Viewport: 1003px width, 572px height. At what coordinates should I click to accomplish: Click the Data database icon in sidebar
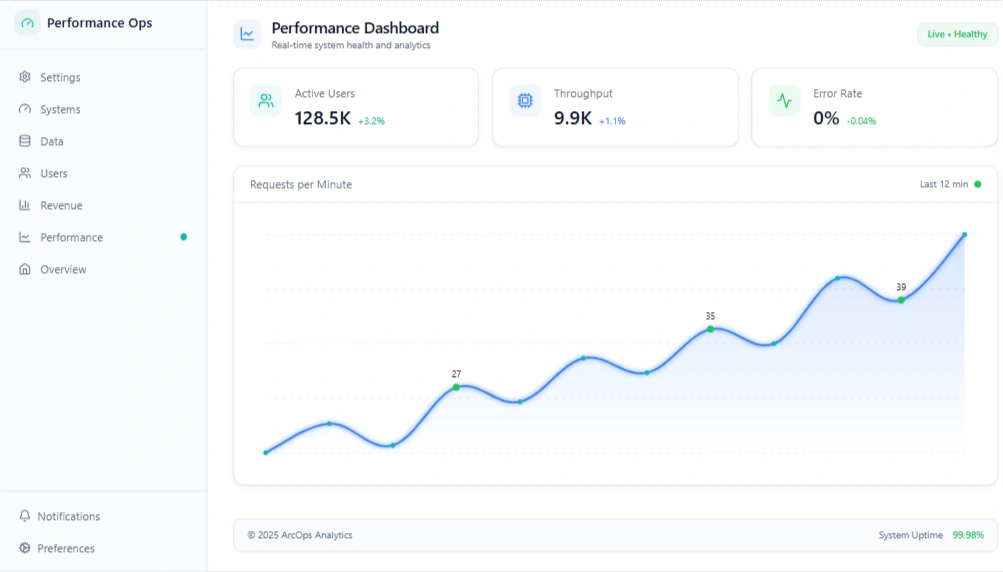(x=25, y=141)
